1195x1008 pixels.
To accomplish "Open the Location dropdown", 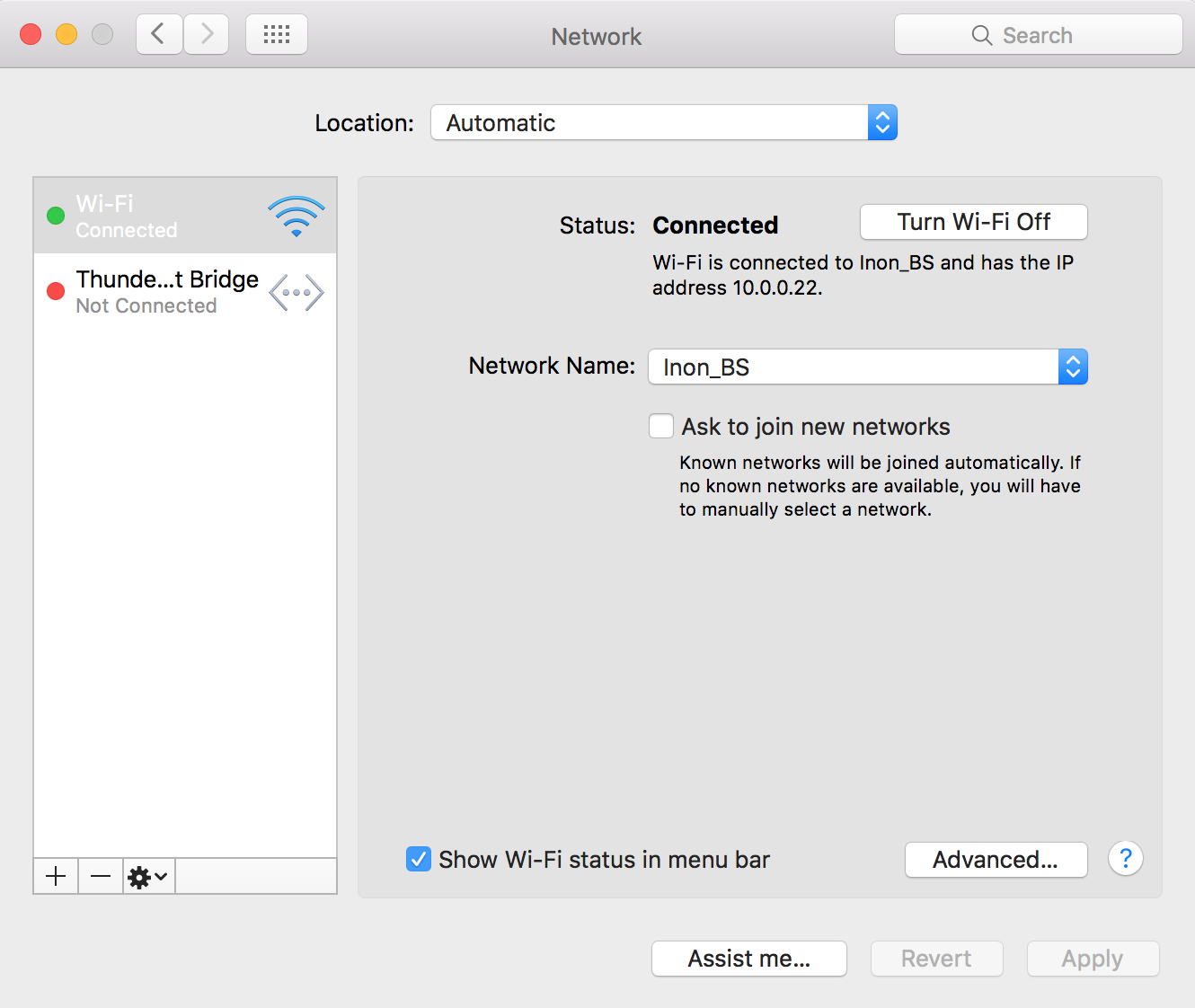I will coord(663,122).
